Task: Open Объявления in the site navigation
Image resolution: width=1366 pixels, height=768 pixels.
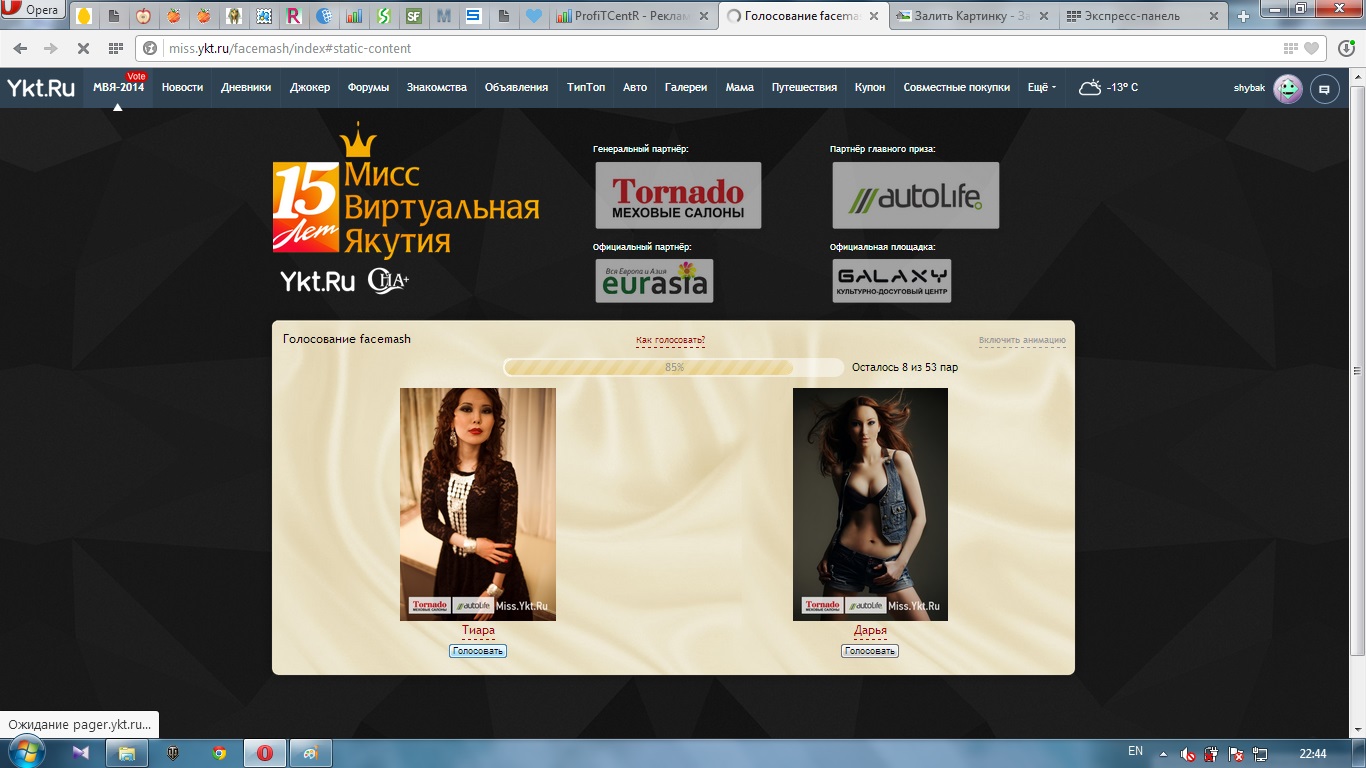Action: pos(516,88)
